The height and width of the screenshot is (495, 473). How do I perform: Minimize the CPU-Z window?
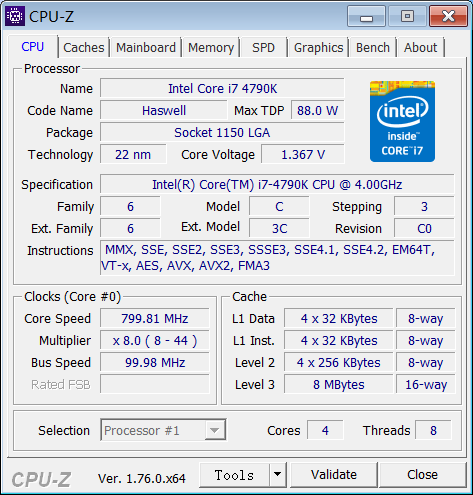(366, 16)
